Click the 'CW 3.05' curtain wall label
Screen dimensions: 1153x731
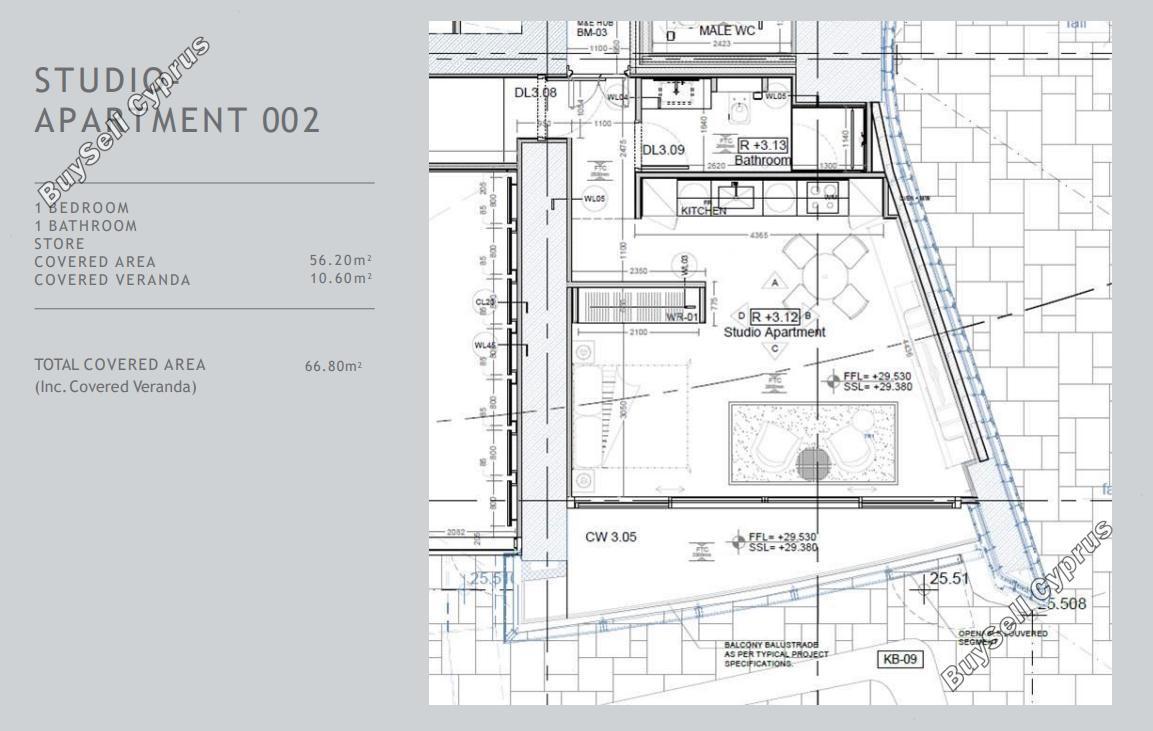pos(611,537)
